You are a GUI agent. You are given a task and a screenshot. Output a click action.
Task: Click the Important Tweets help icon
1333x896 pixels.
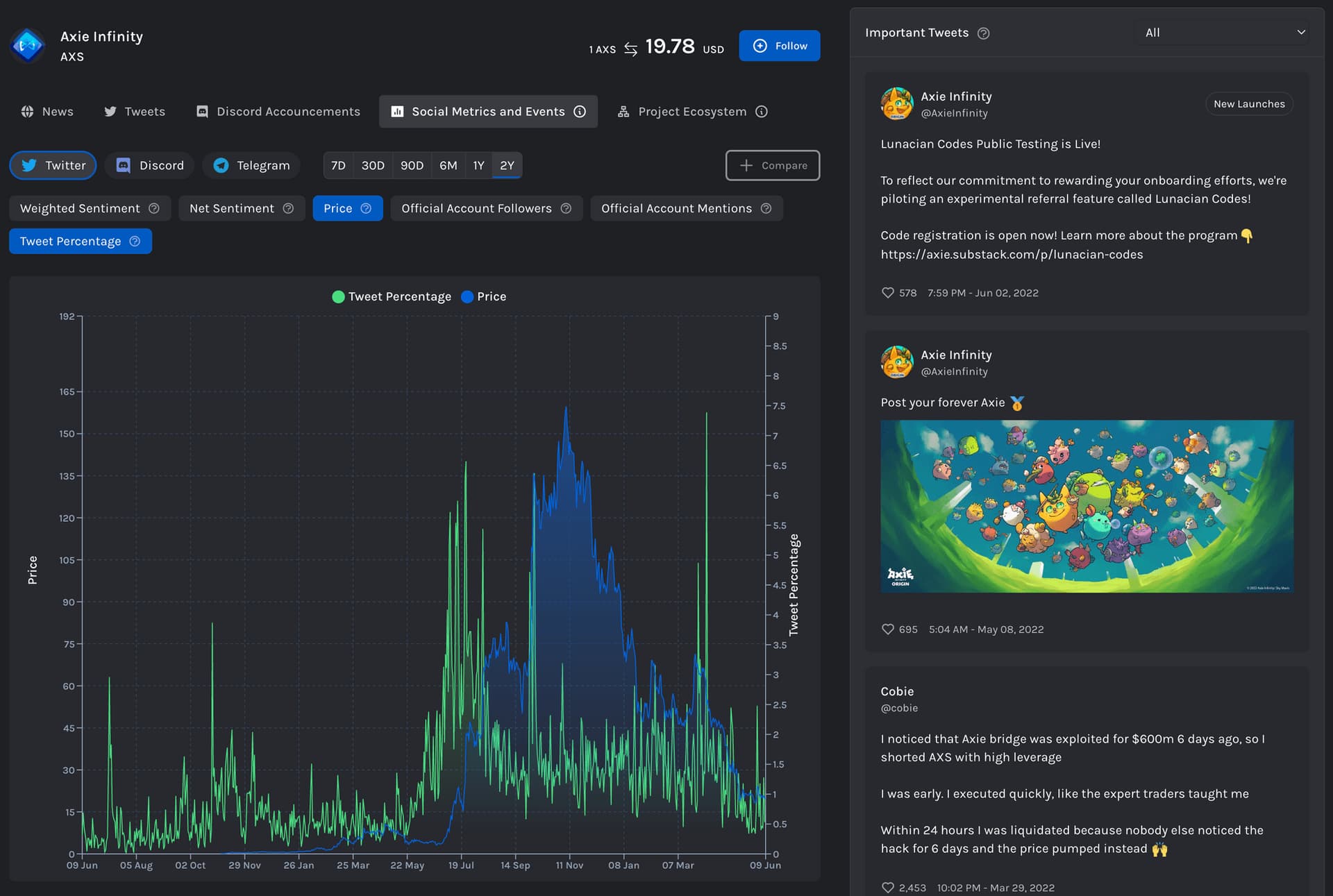pyautogui.click(x=983, y=33)
